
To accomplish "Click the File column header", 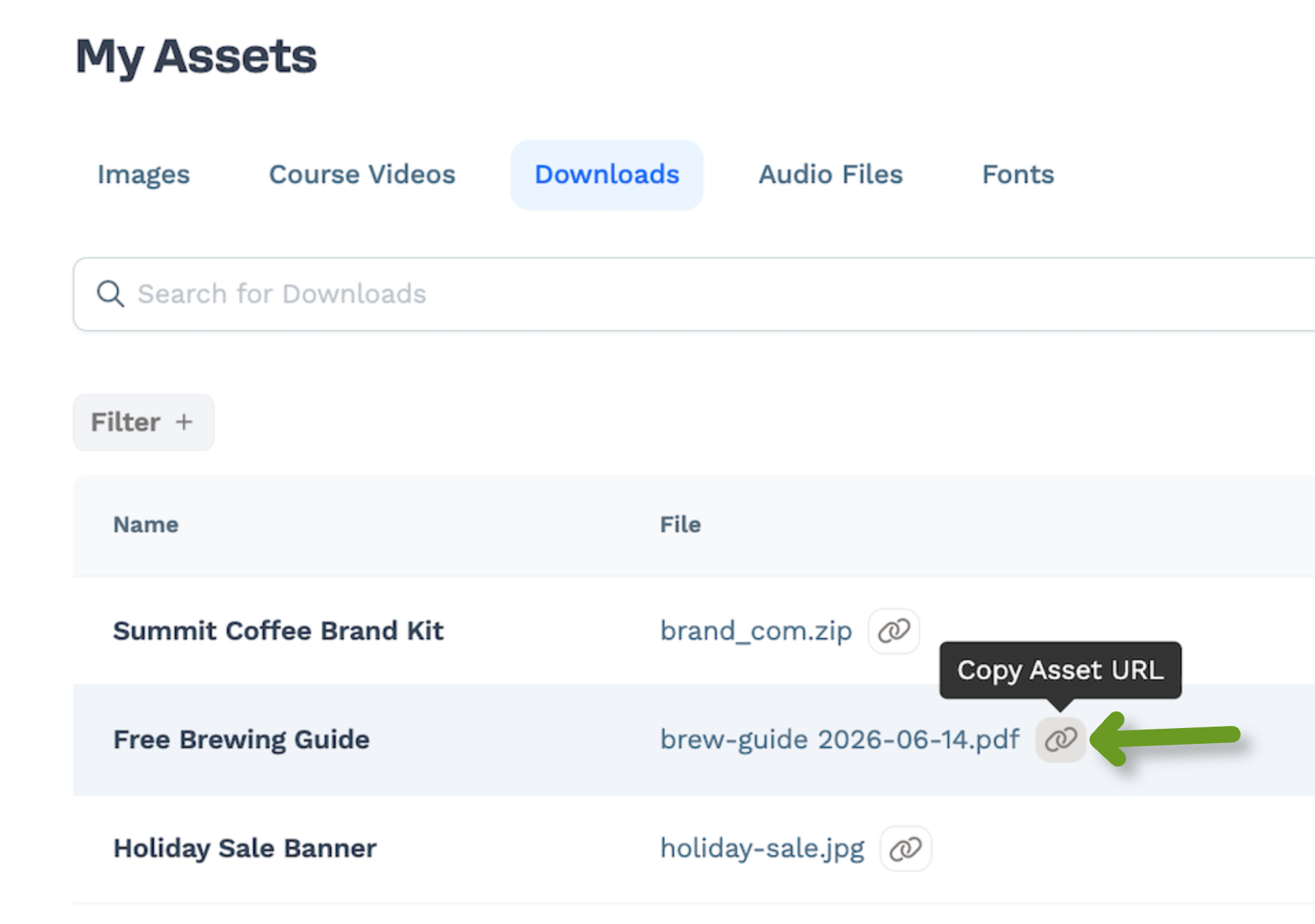I will [x=680, y=525].
